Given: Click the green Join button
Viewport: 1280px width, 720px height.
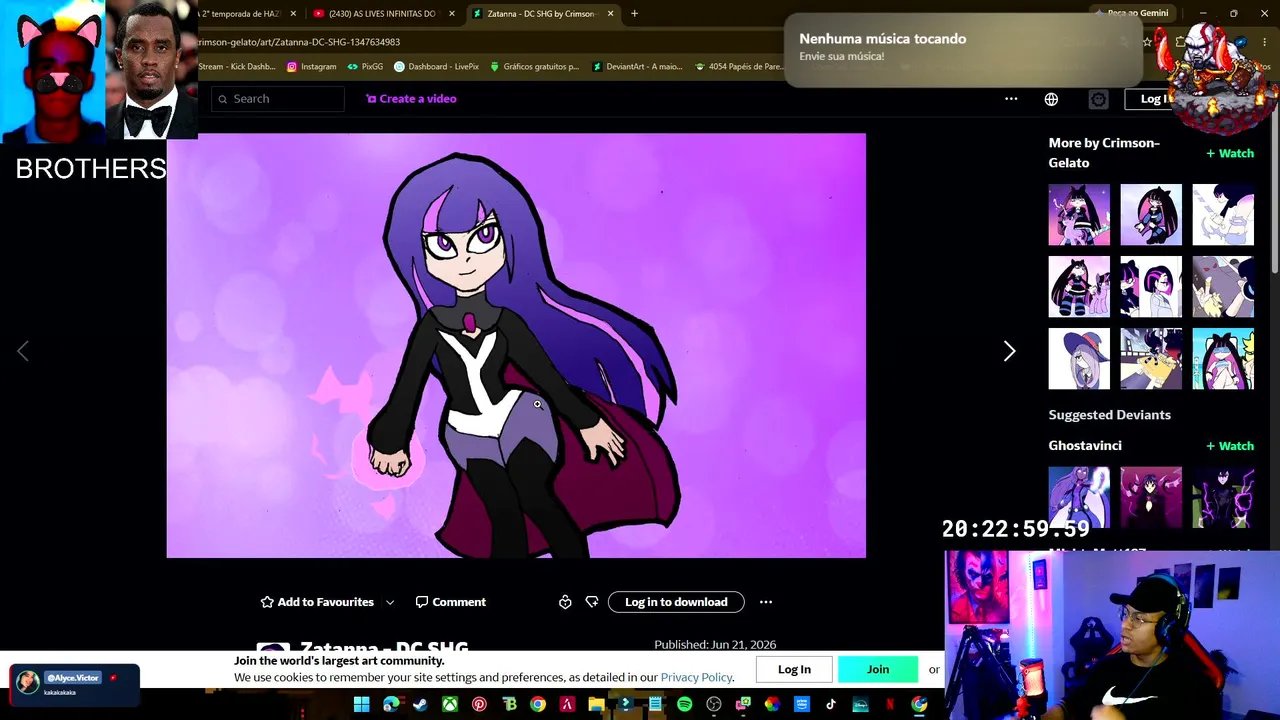Looking at the screenshot, I should pyautogui.click(x=878, y=669).
